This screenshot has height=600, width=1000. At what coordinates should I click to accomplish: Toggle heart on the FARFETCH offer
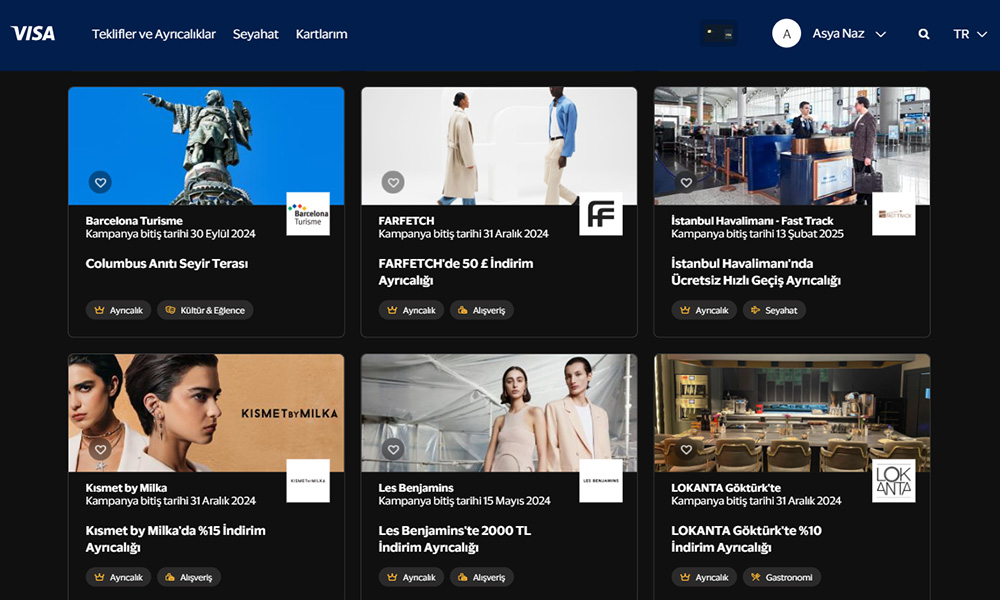tap(393, 182)
